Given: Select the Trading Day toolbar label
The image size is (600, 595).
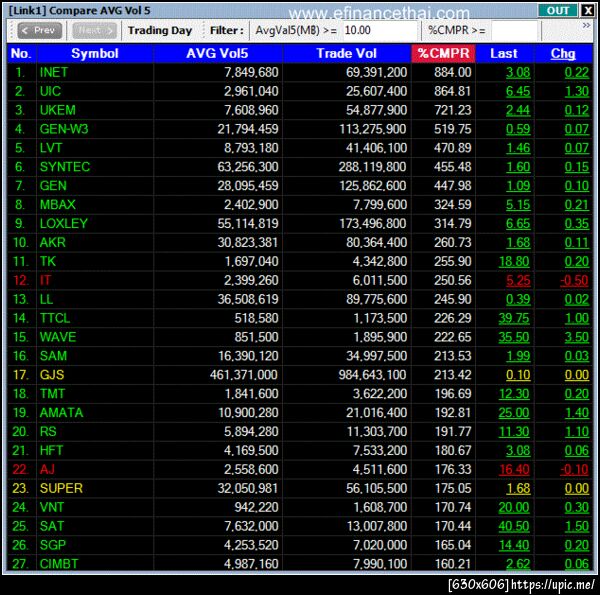Looking at the screenshot, I should [x=160, y=31].
